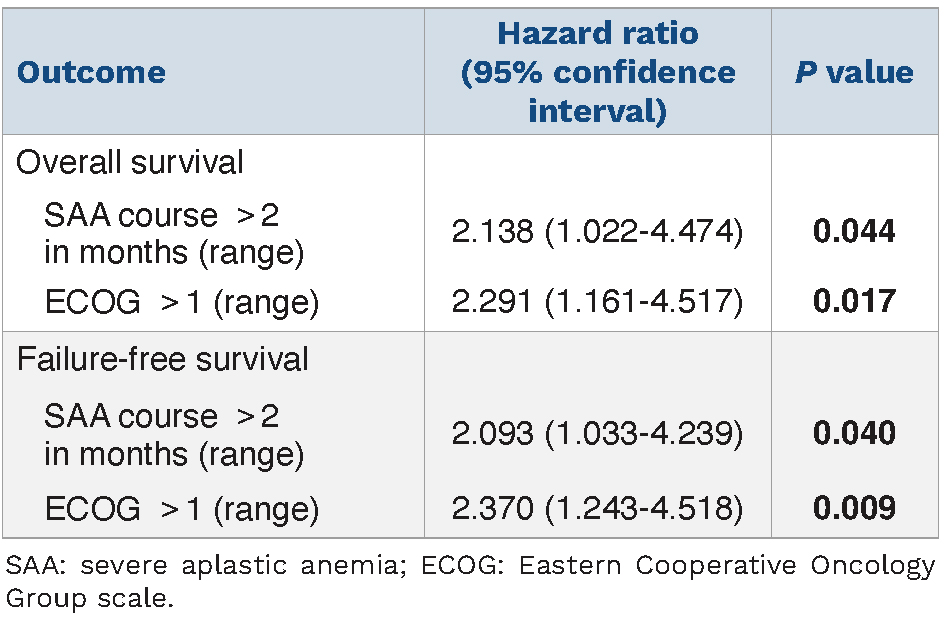Click the P value 0.009

pos(854,509)
